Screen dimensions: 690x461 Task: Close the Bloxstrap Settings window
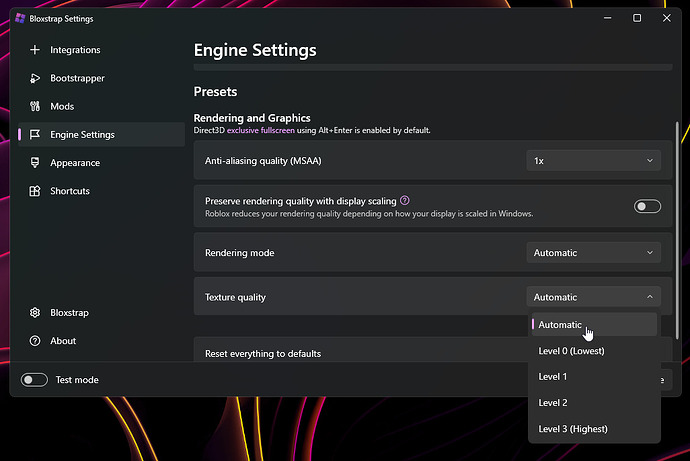667,18
